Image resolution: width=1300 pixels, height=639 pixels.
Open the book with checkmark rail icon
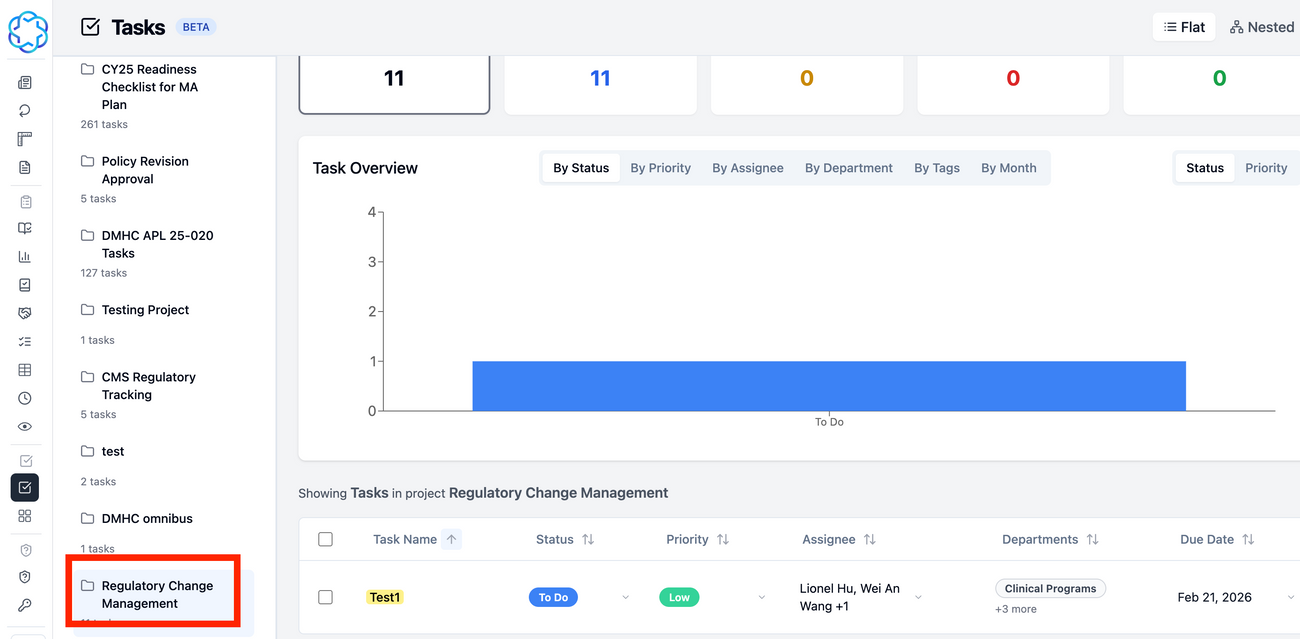tap(25, 228)
